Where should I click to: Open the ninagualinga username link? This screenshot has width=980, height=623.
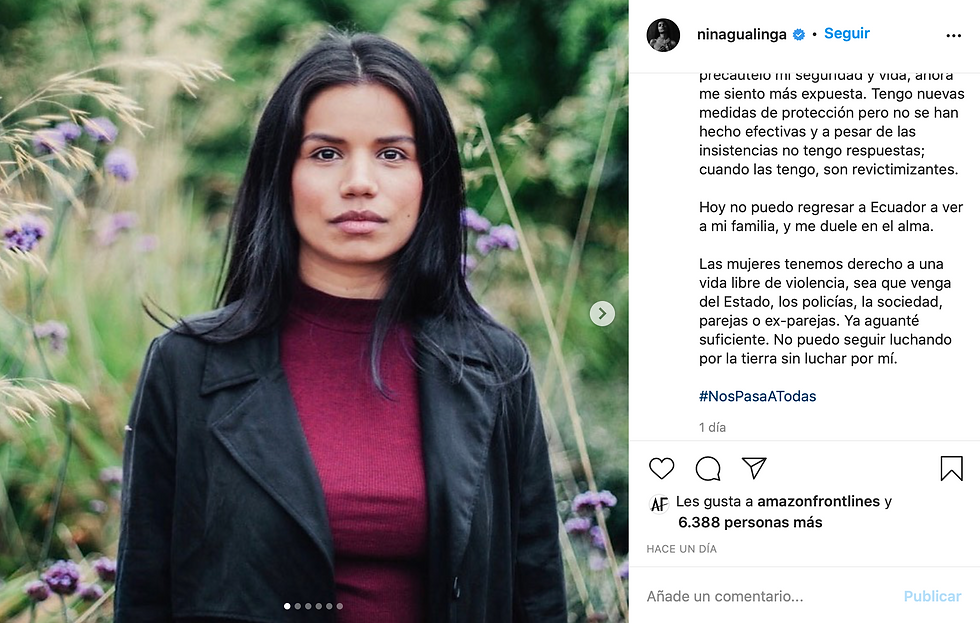(741, 35)
